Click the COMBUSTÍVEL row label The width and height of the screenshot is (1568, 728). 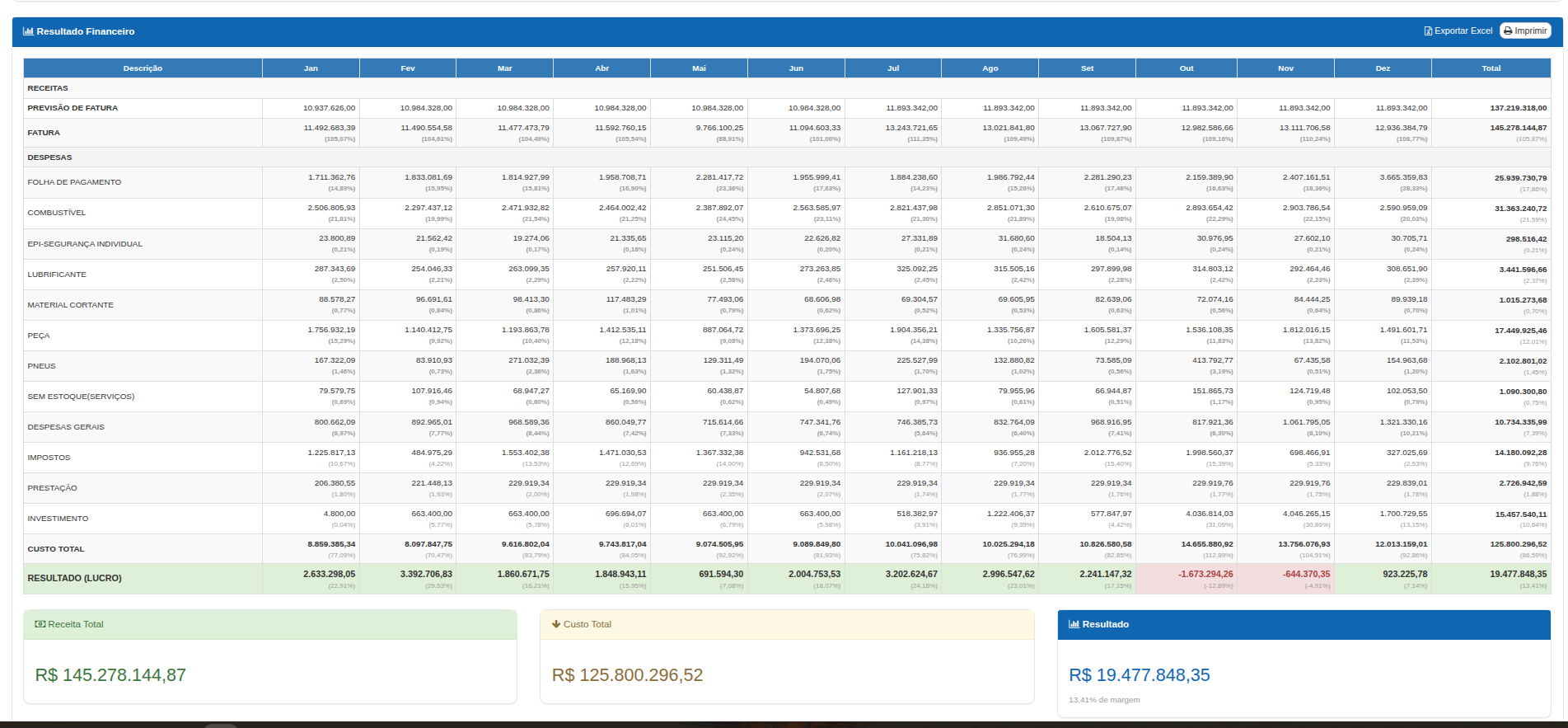coord(57,213)
